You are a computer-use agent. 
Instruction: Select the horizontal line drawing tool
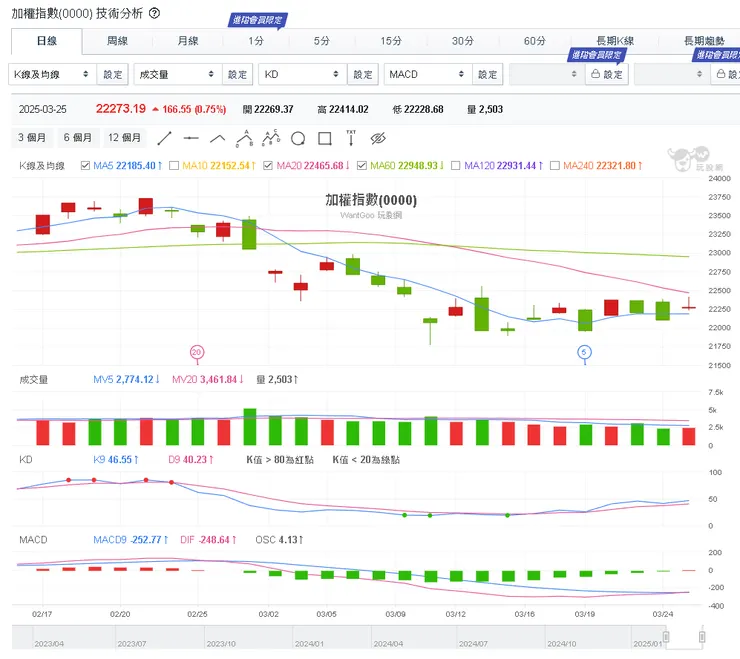191,138
